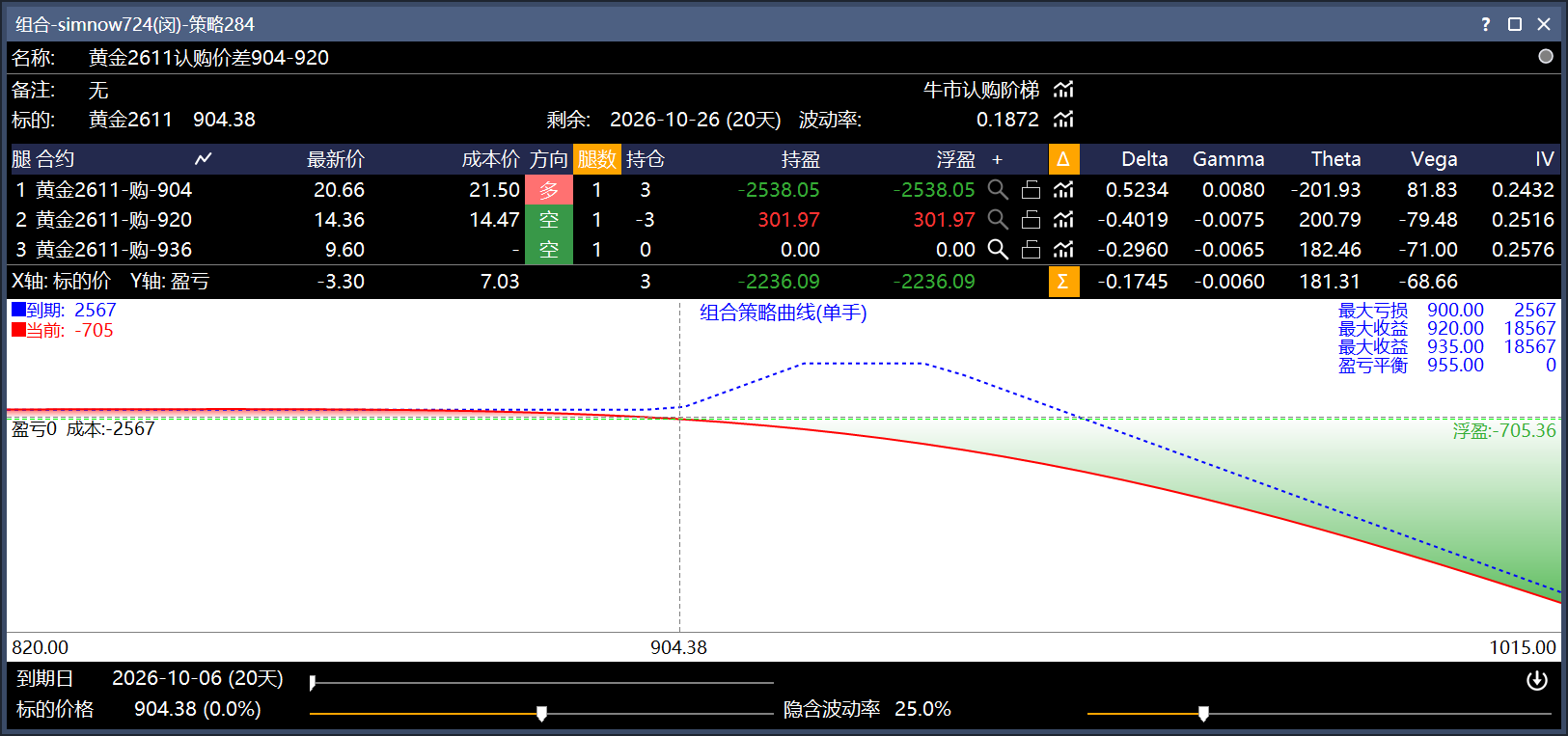The image size is (1568, 736).
Task: Click lock icon for 黄金2611-购-936 row
Action: tap(1031, 250)
